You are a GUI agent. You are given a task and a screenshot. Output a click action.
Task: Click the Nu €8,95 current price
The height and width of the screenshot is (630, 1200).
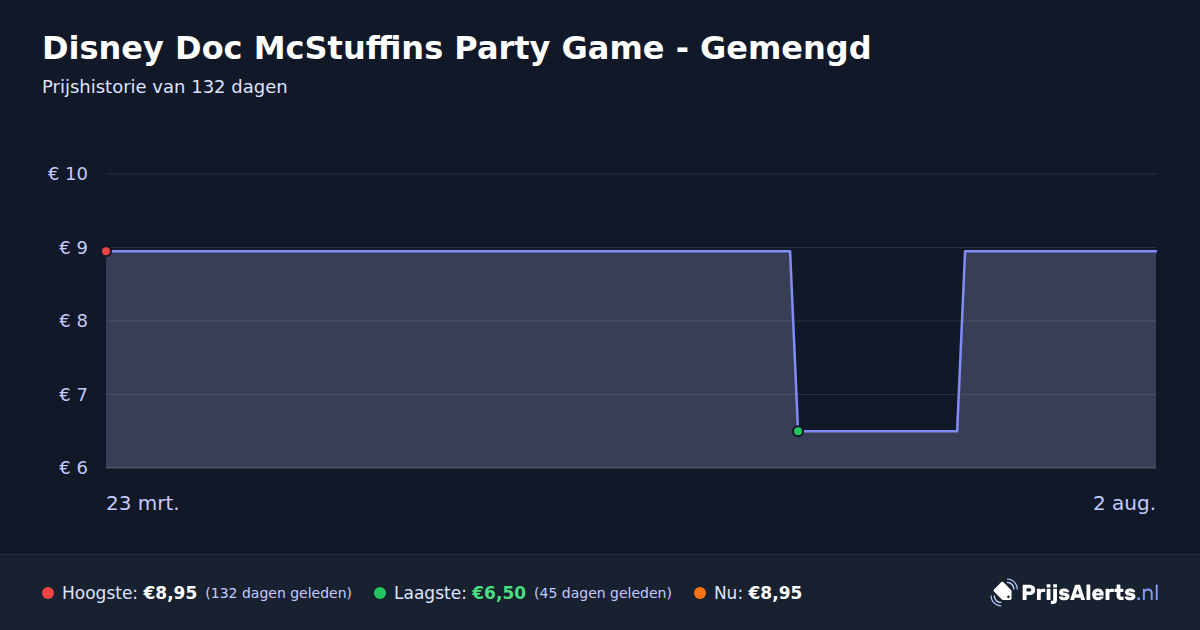[x=775, y=593]
